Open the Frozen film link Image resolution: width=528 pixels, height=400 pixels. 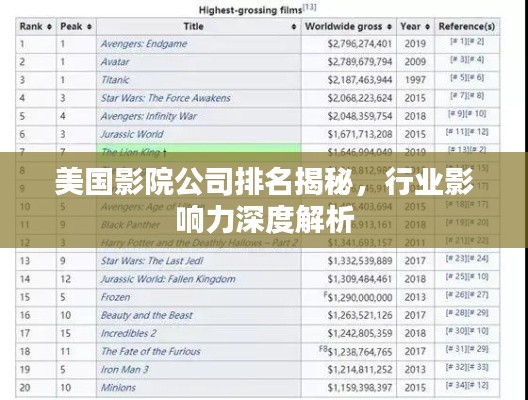point(115,297)
